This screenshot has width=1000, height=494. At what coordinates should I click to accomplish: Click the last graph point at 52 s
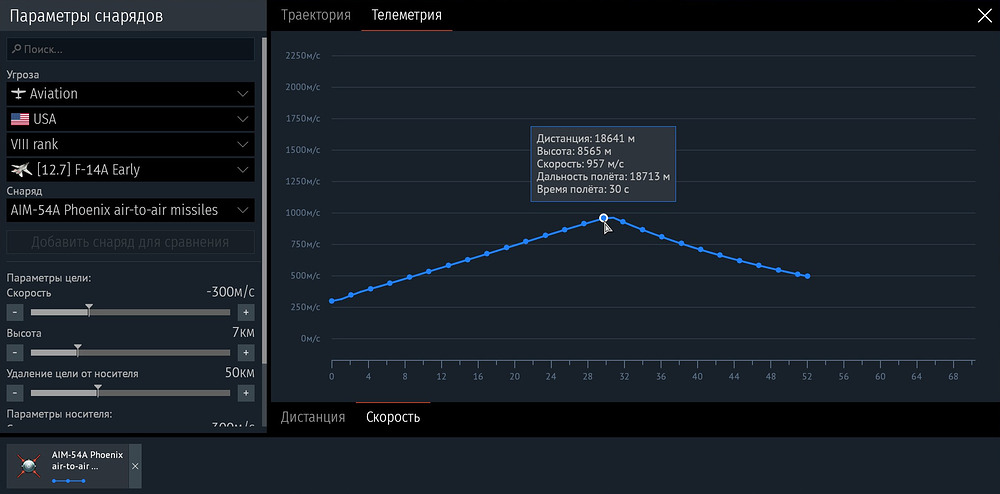(807, 276)
